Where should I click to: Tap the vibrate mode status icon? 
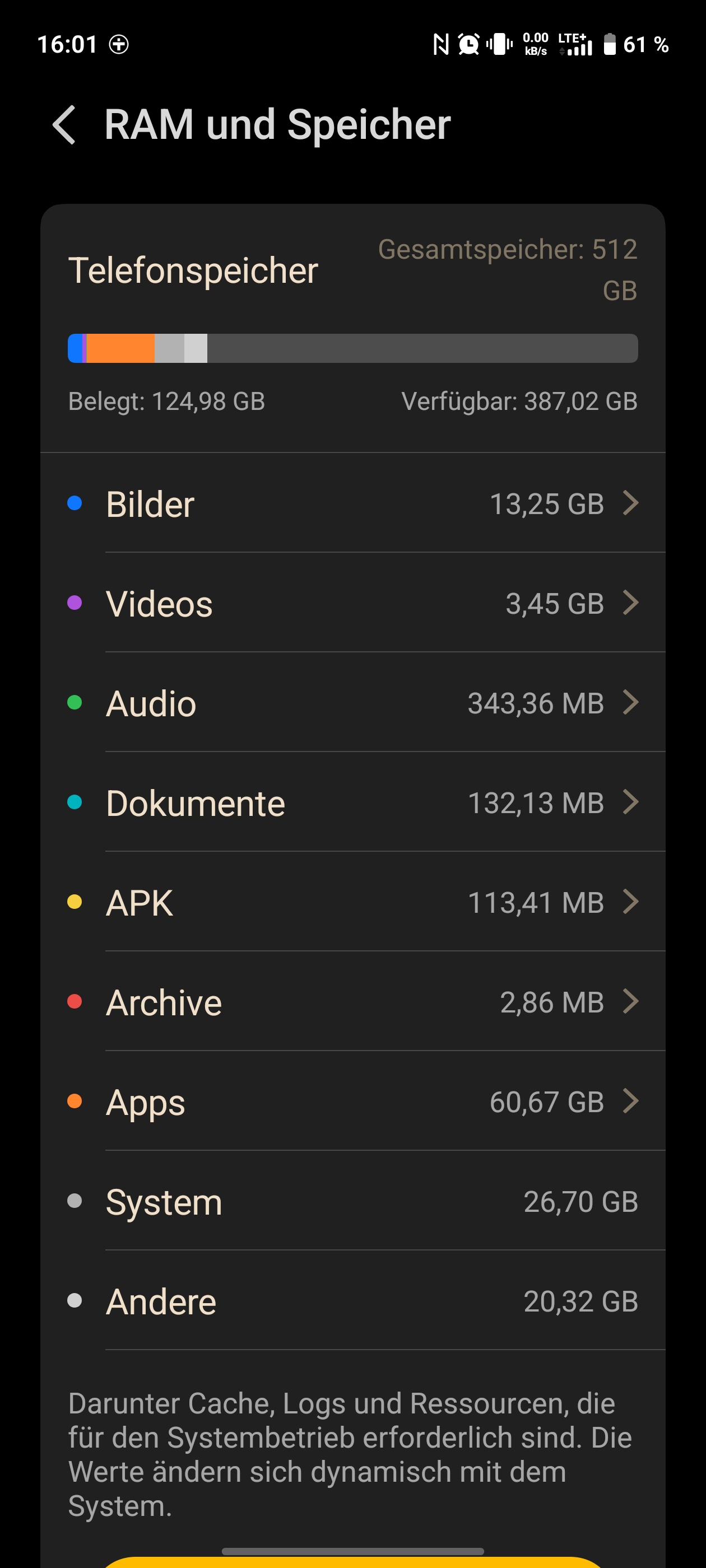click(499, 44)
